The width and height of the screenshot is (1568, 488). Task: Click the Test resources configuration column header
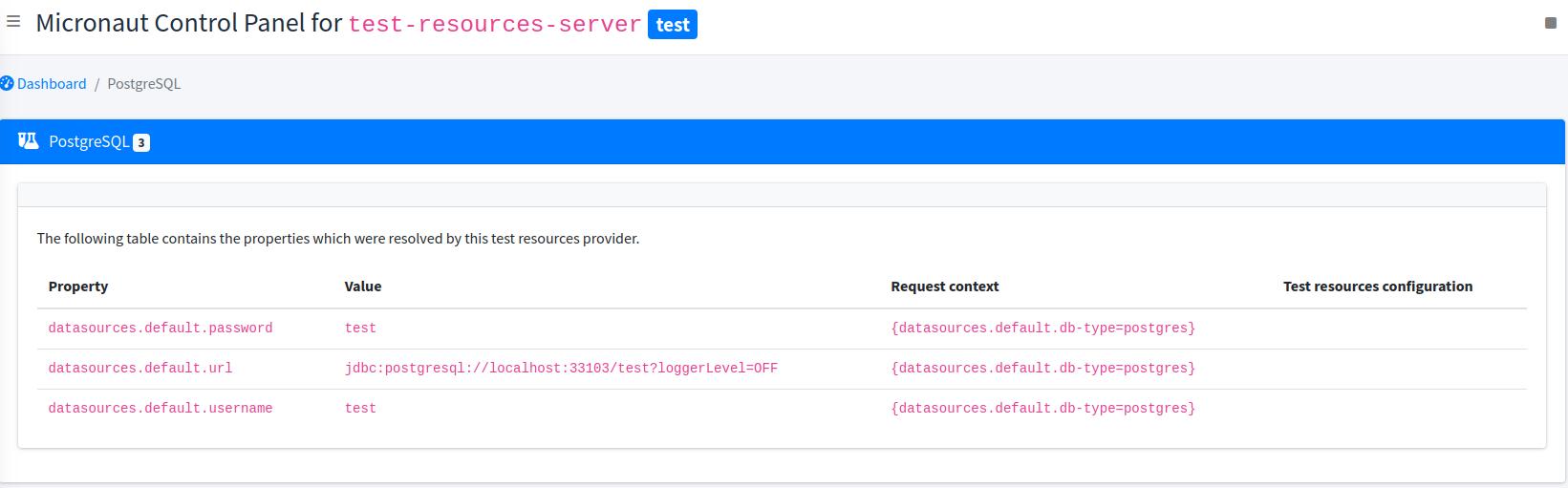(x=1377, y=286)
